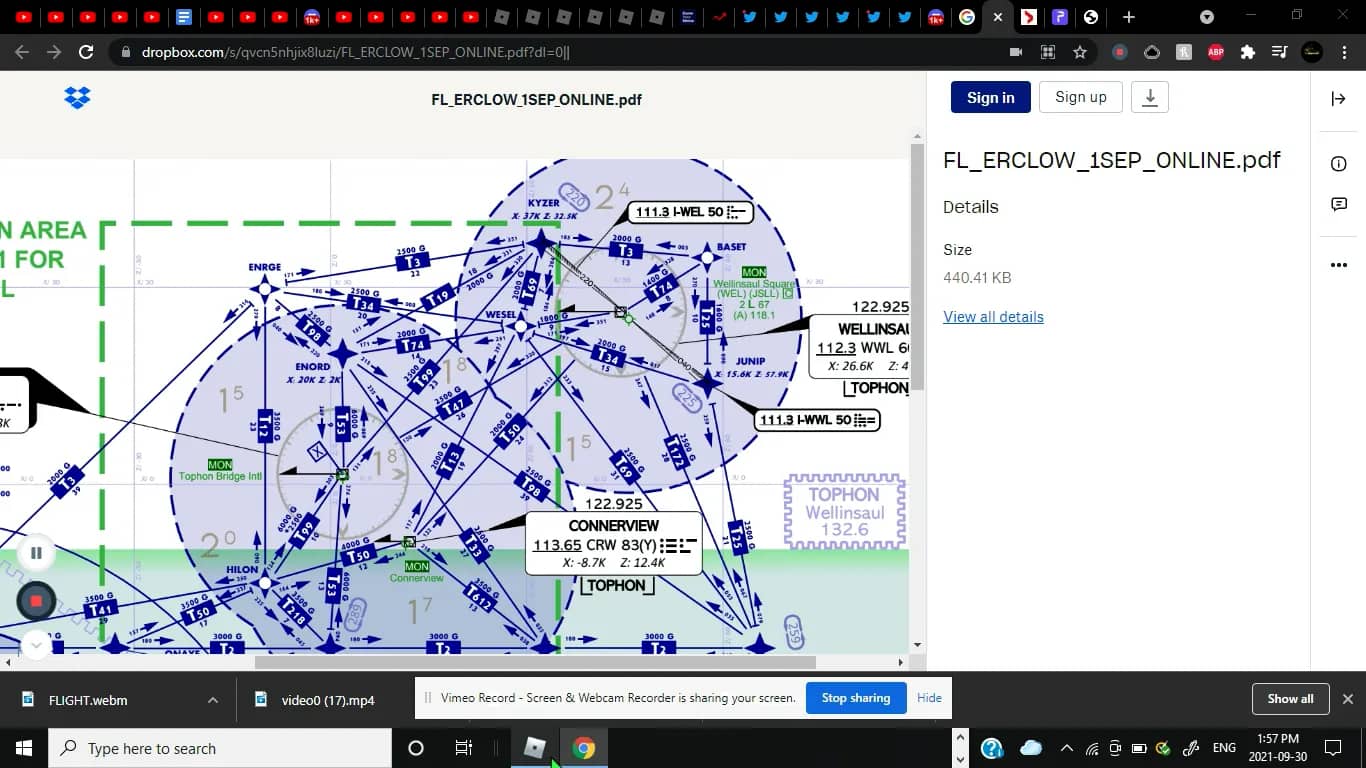The image size is (1366, 768).
Task: Click the QR/grid icon in address bar
Action: click(1048, 52)
